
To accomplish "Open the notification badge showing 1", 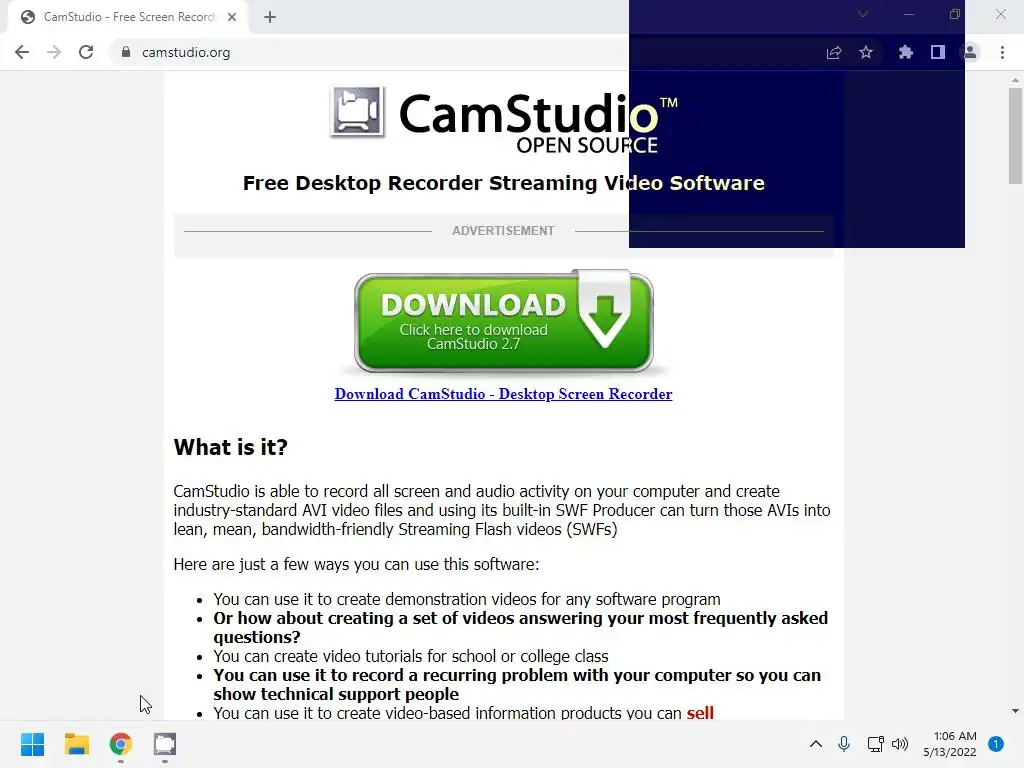I will click(996, 744).
